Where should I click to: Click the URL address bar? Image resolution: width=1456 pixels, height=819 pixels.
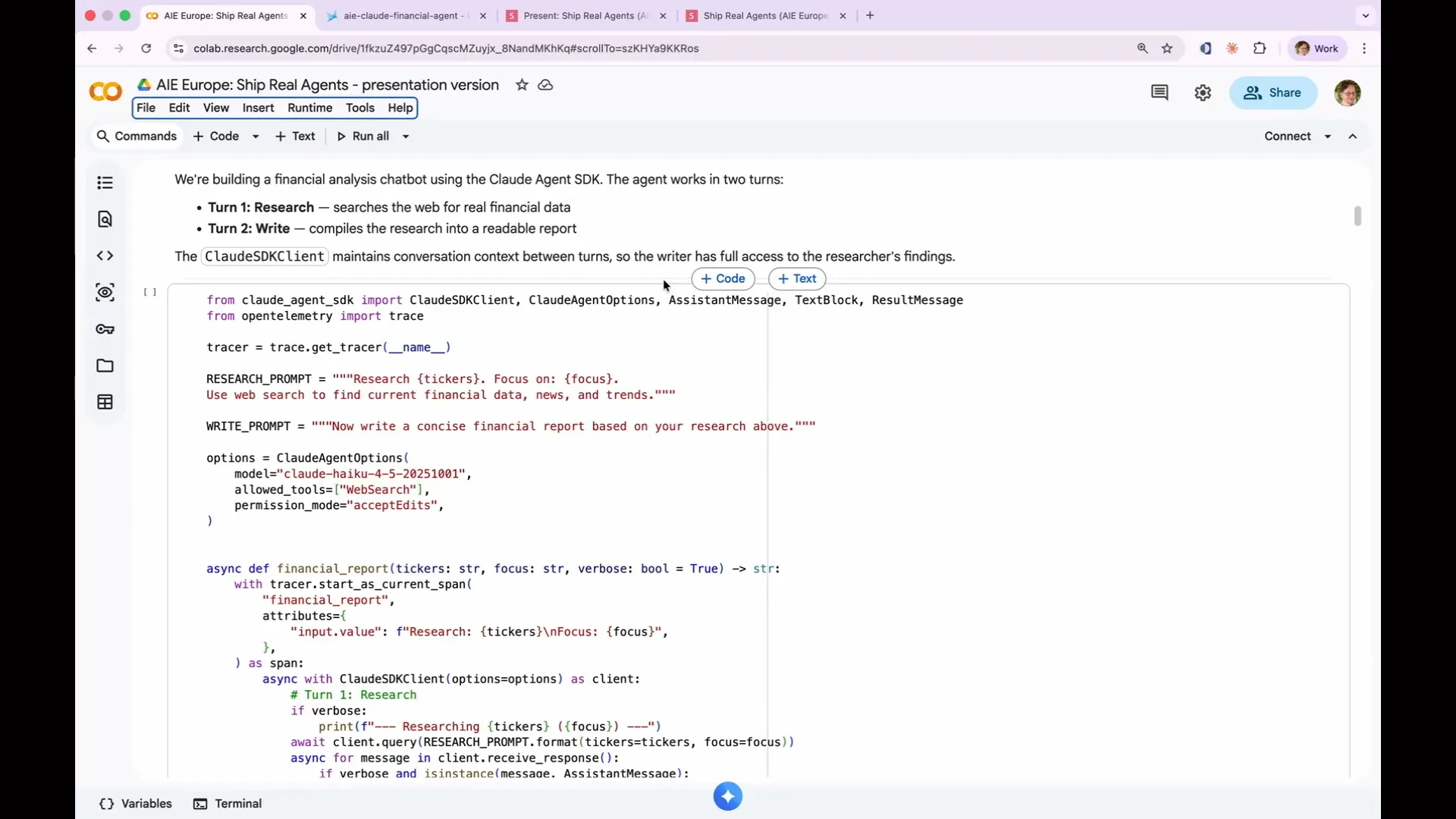point(652,49)
